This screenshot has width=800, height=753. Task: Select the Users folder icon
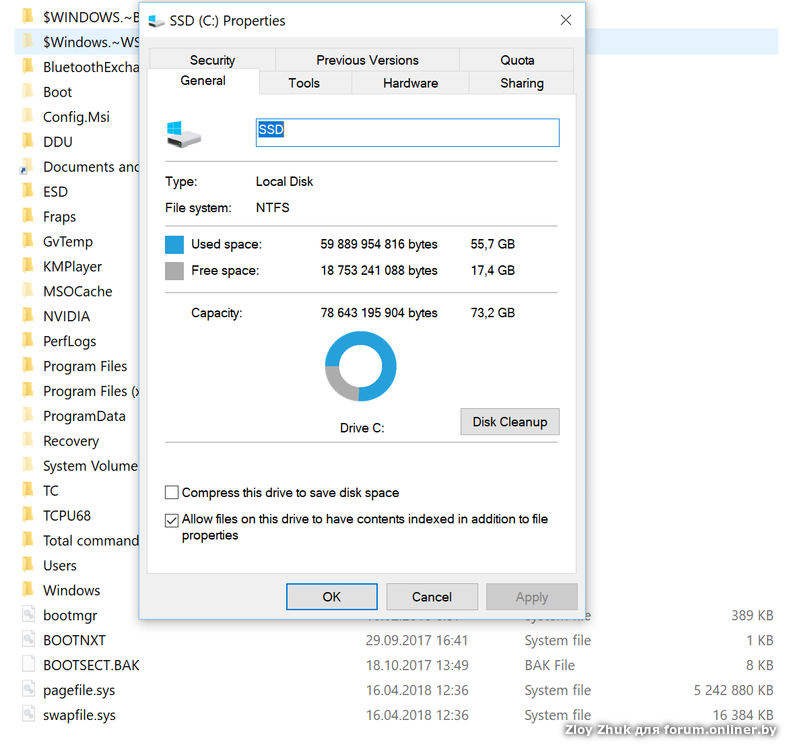28,565
